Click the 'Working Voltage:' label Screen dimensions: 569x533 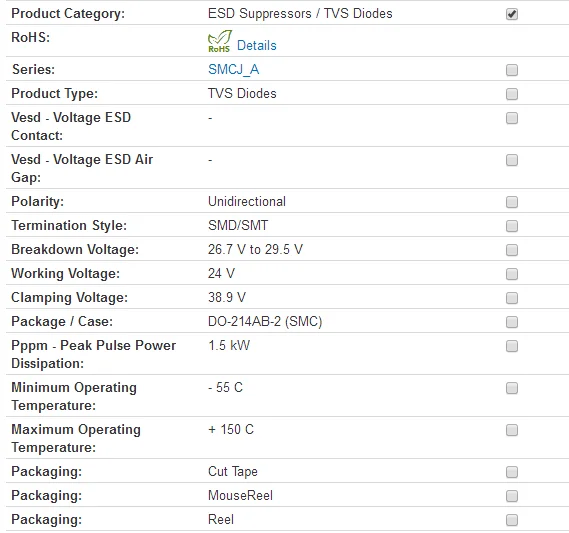click(x=65, y=274)
